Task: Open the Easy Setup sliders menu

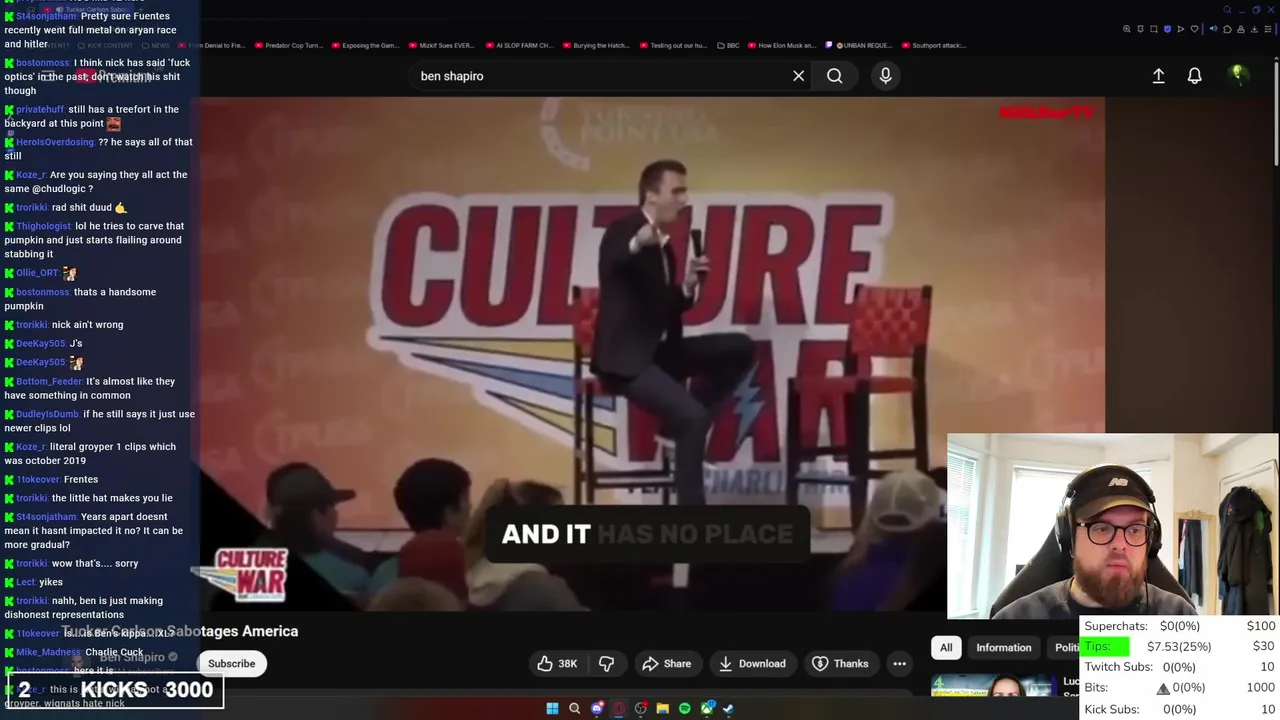Action: point(1268,29)
